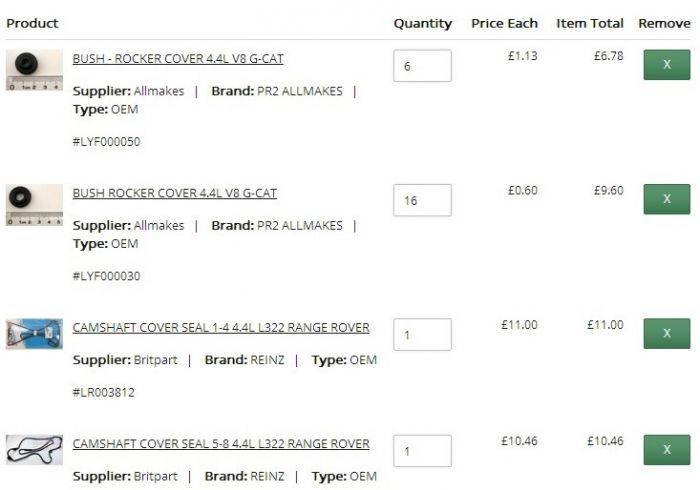This screenshot has height=490, width=700.
Task: View blue thumbnail of camshaft seal 1-4
Action: (34, 334)
